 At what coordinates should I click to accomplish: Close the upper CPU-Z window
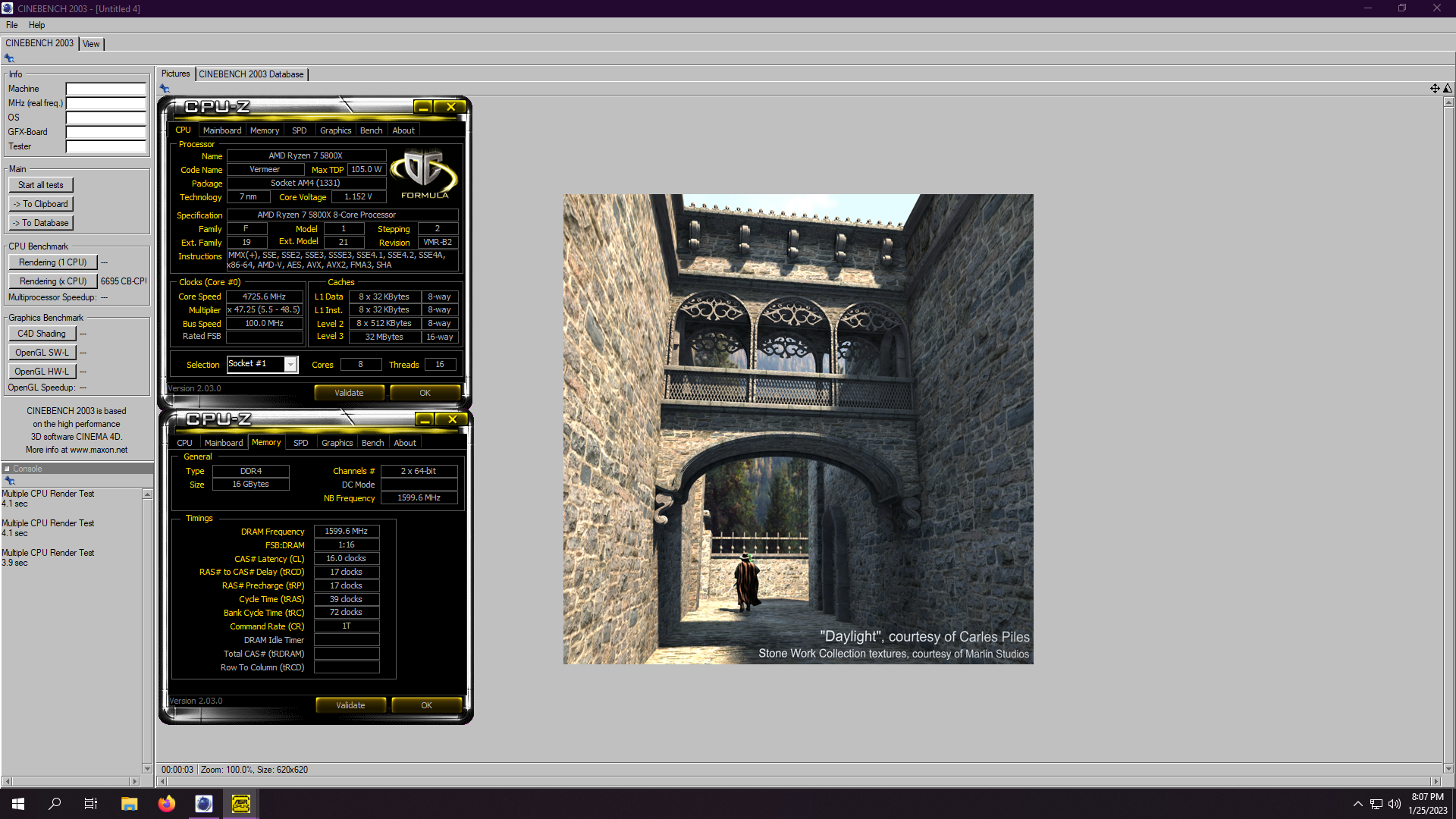pos(451,107)
